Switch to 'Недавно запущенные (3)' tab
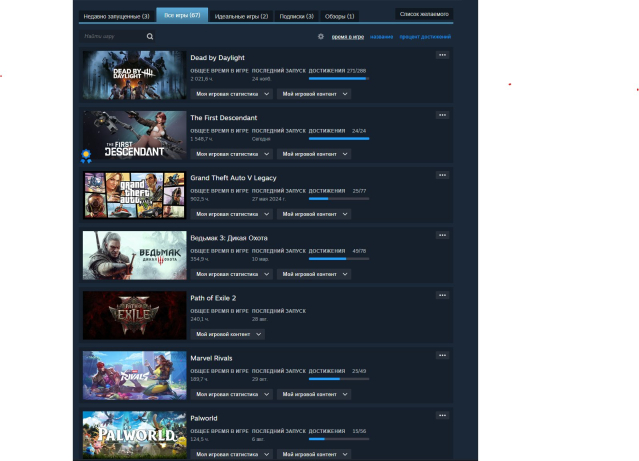This screenshot has height=461, width=639. [117, 16]
